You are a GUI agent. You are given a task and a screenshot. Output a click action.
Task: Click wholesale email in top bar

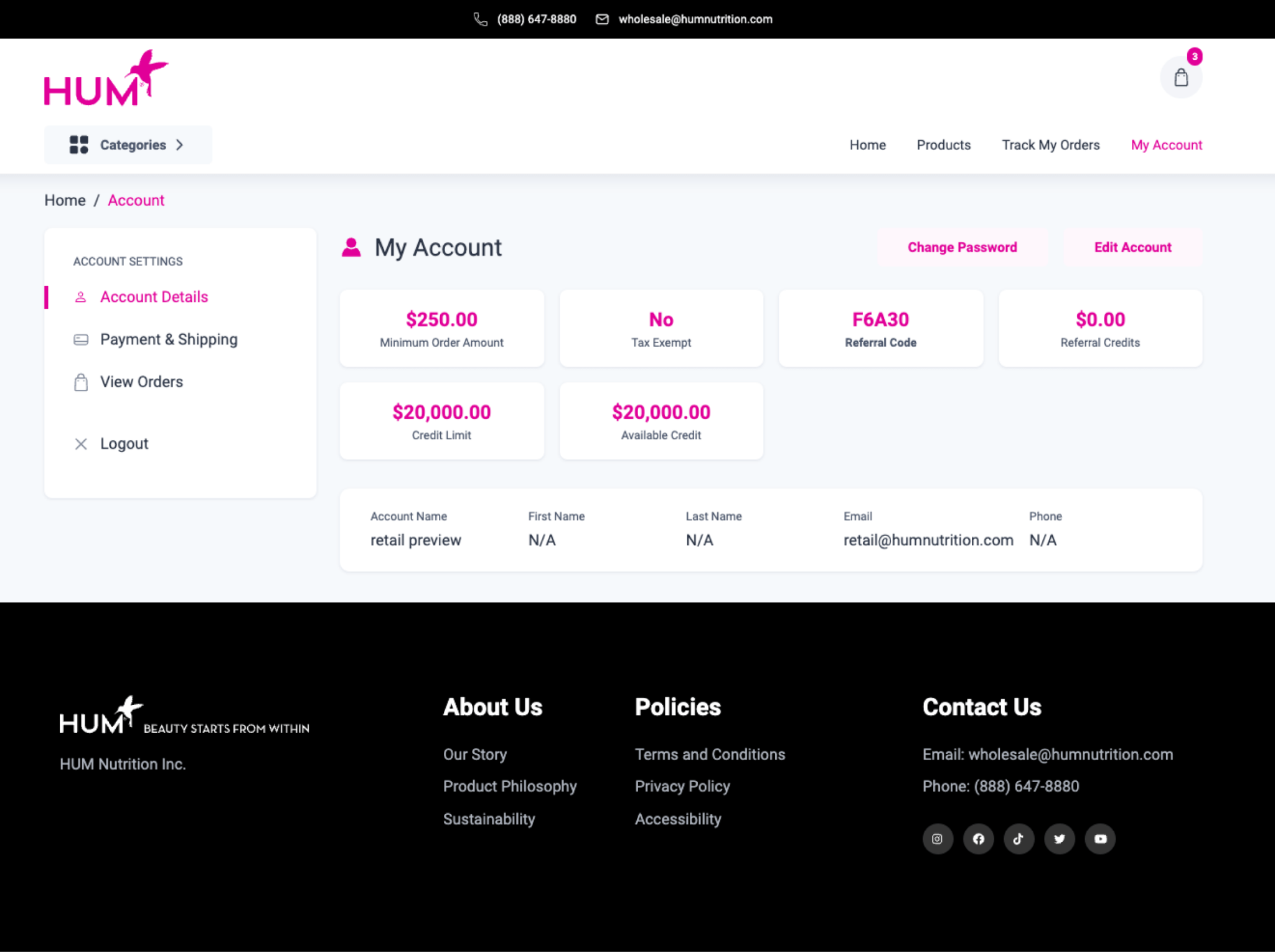695,19
